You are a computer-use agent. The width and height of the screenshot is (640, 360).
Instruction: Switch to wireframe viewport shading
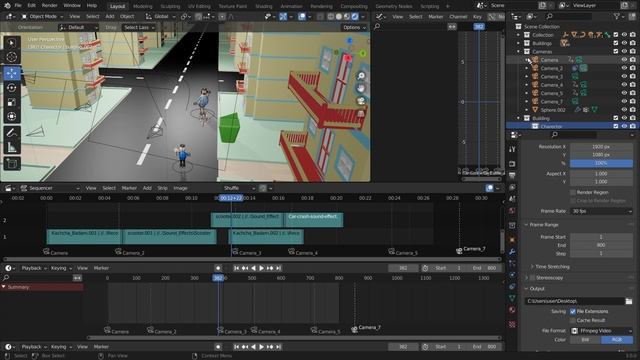331,17
